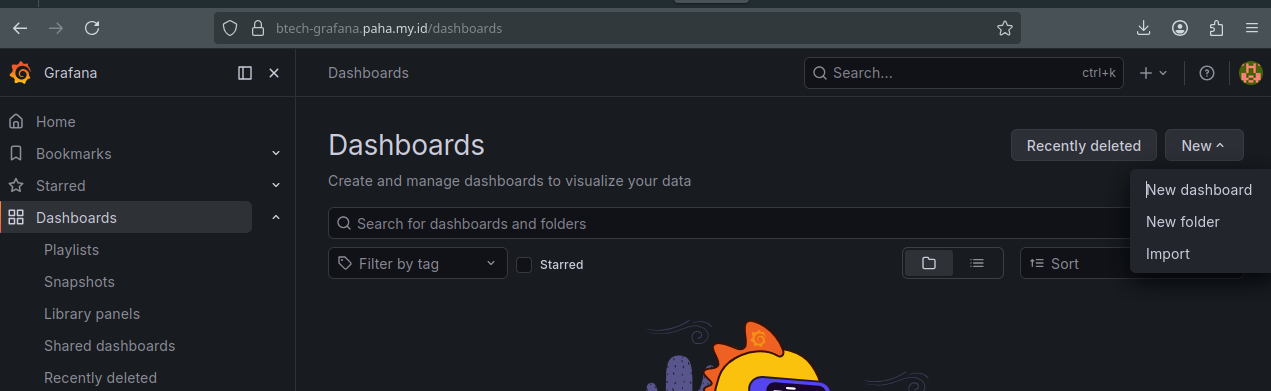Open the Help question mark icon
The width and height of the screenshot is (1271, 391).
tap(1207, 73)
